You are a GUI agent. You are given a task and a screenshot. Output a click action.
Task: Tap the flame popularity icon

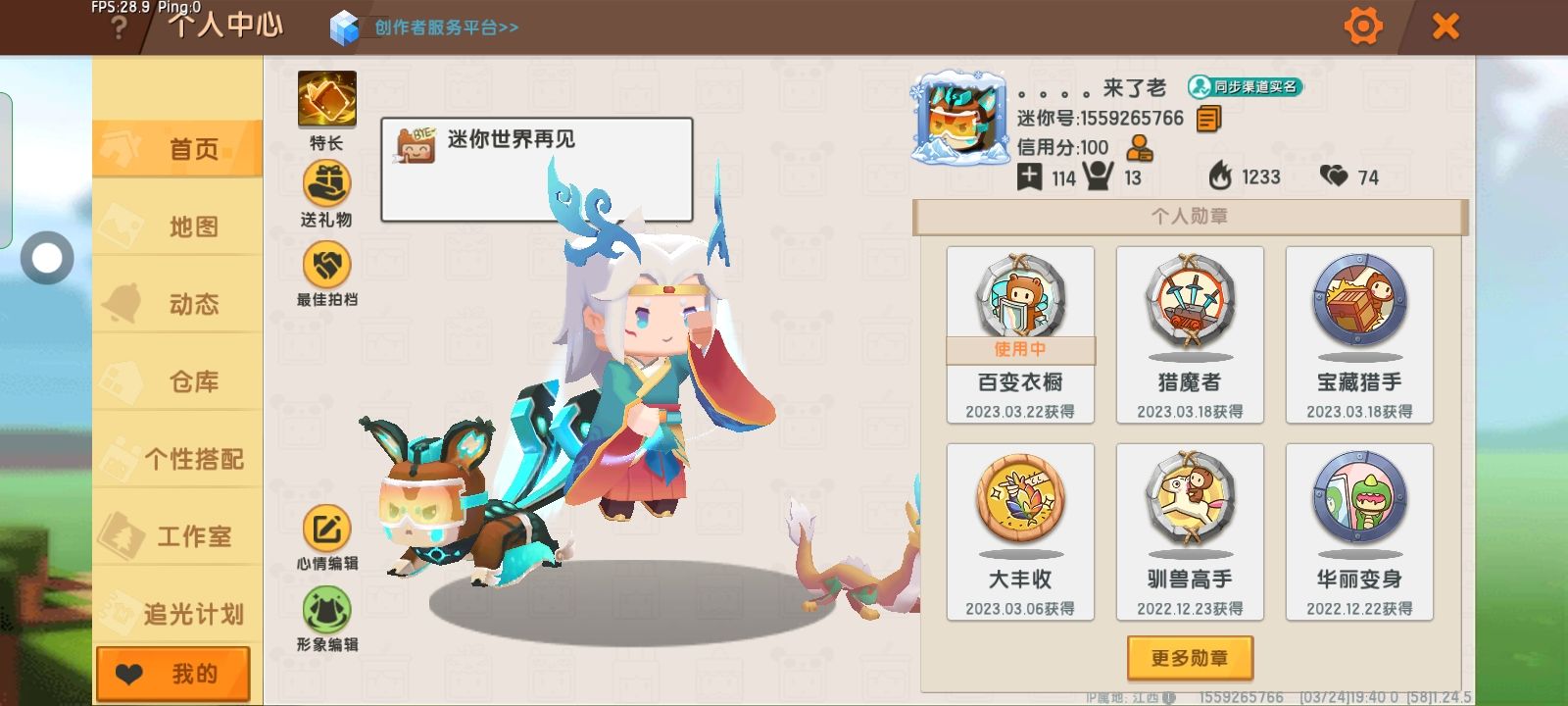tap(1219, 176)
